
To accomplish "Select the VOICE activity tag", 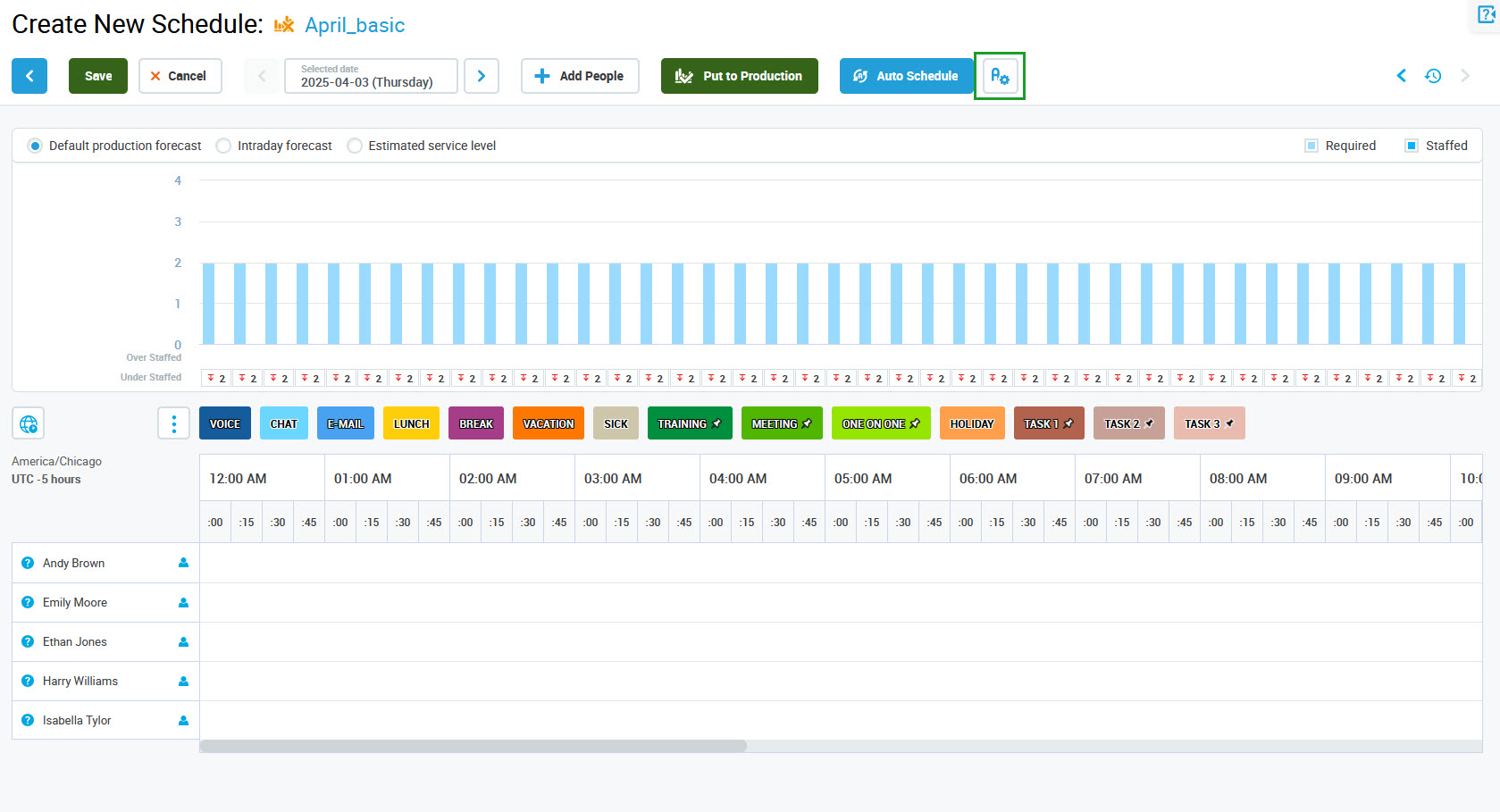I will point(225,423).
